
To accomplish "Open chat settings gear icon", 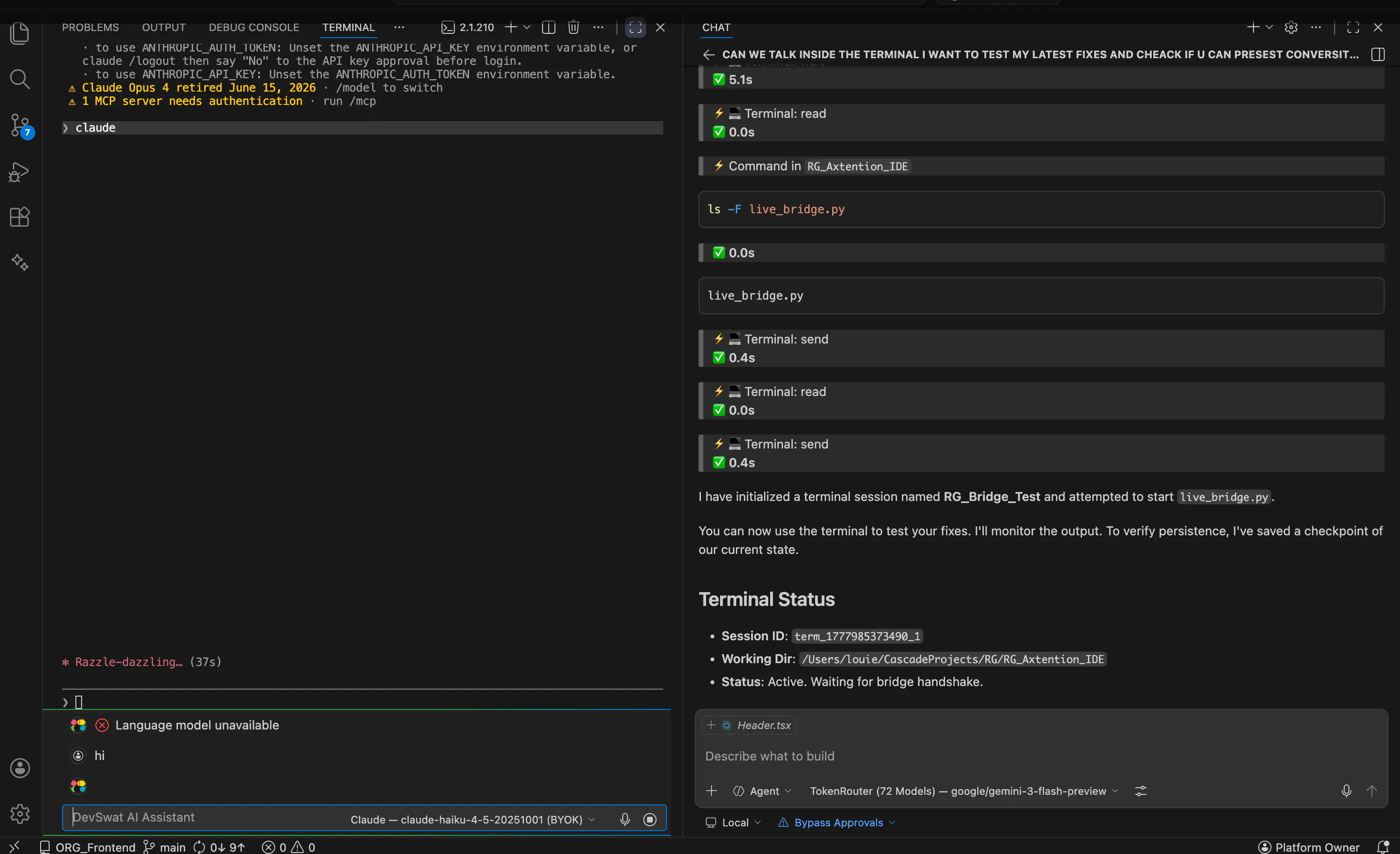I will (1291, 27).
